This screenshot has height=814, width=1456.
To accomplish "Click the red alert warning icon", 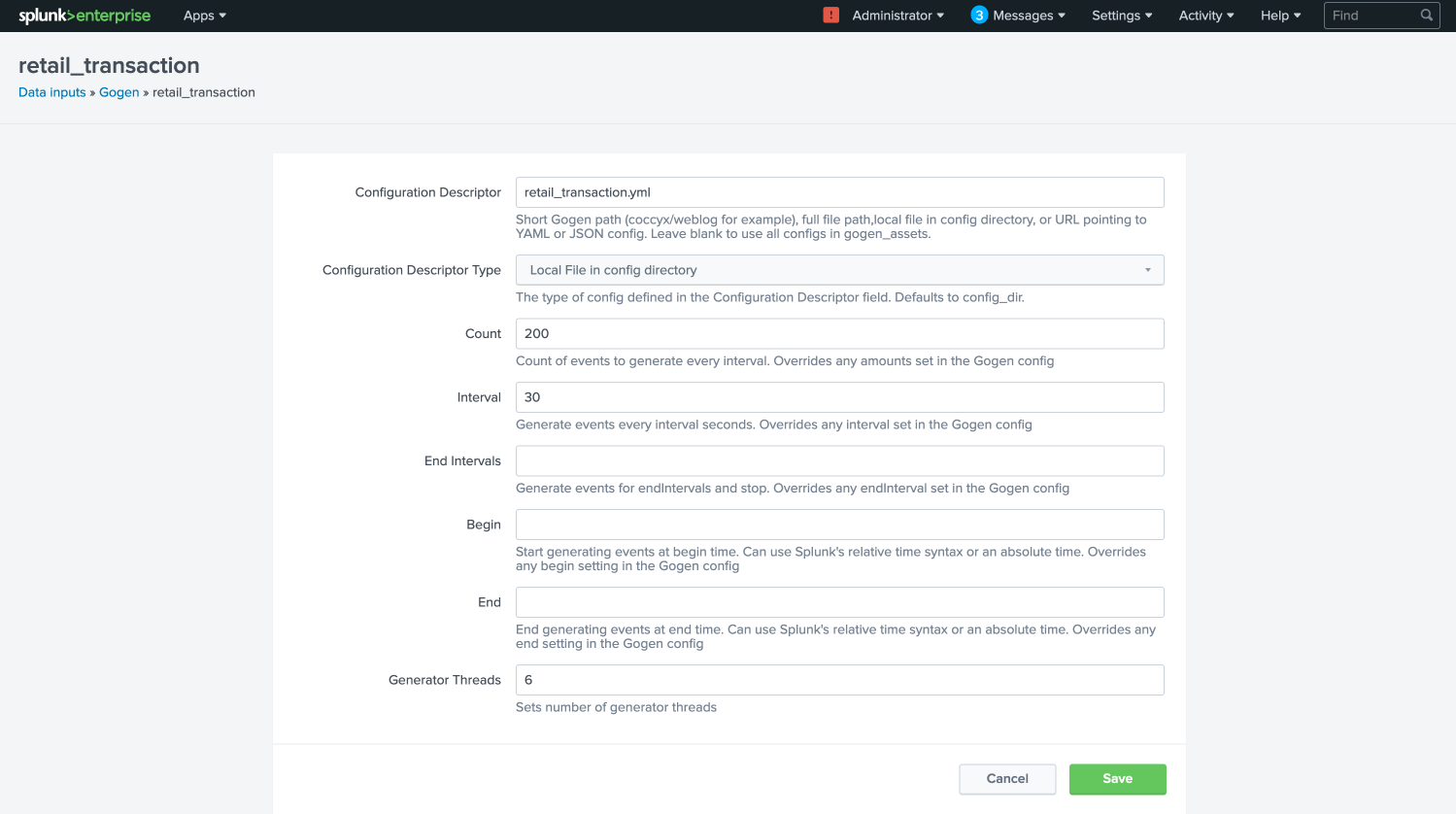I will click(830, 16).
